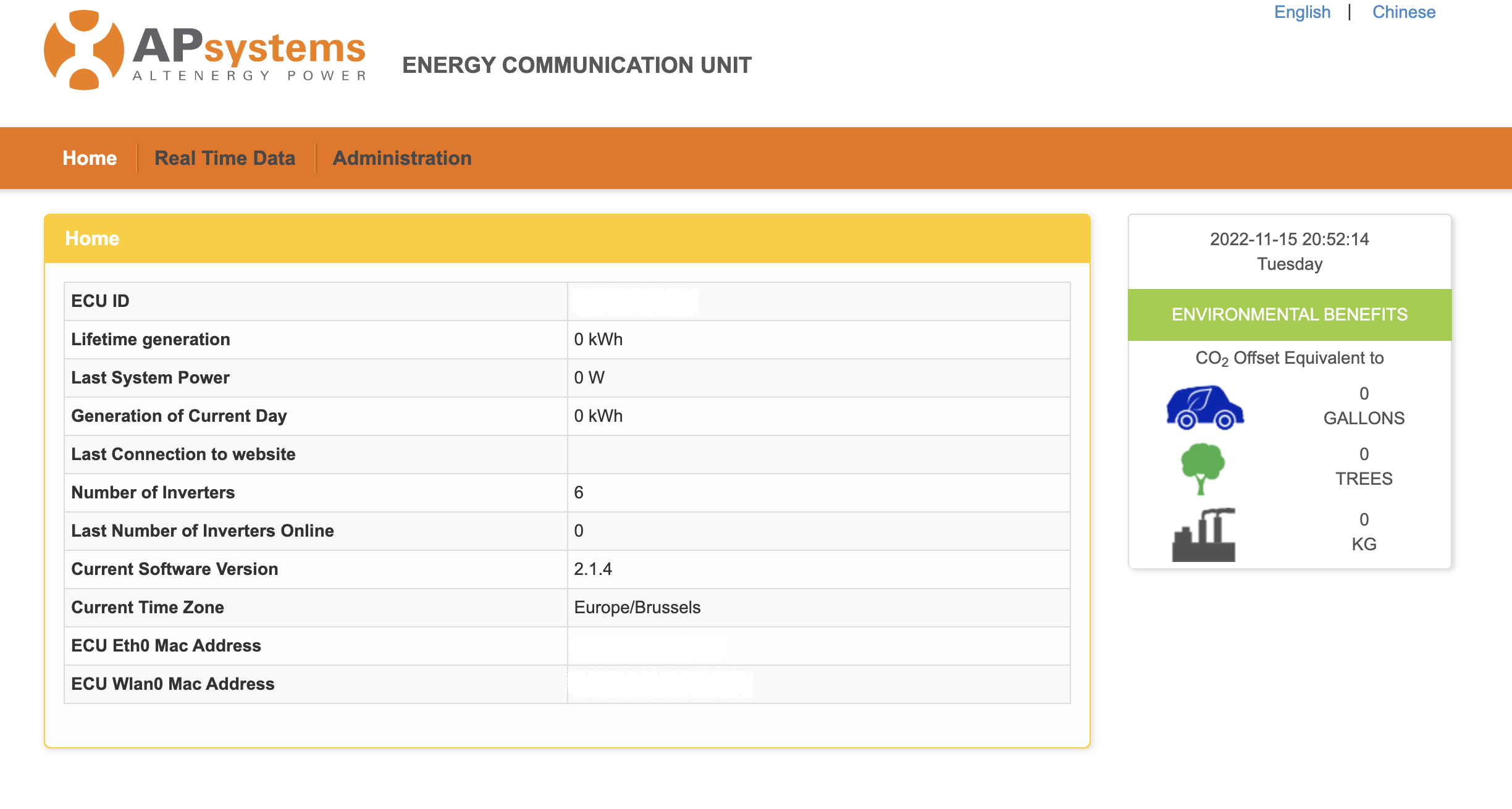
Task: Click the ECU ID field area
Action: click(x=634, y=302)
